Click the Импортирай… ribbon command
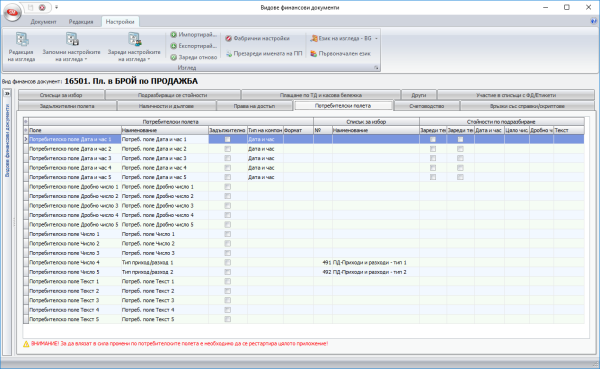 coord(194,35)
